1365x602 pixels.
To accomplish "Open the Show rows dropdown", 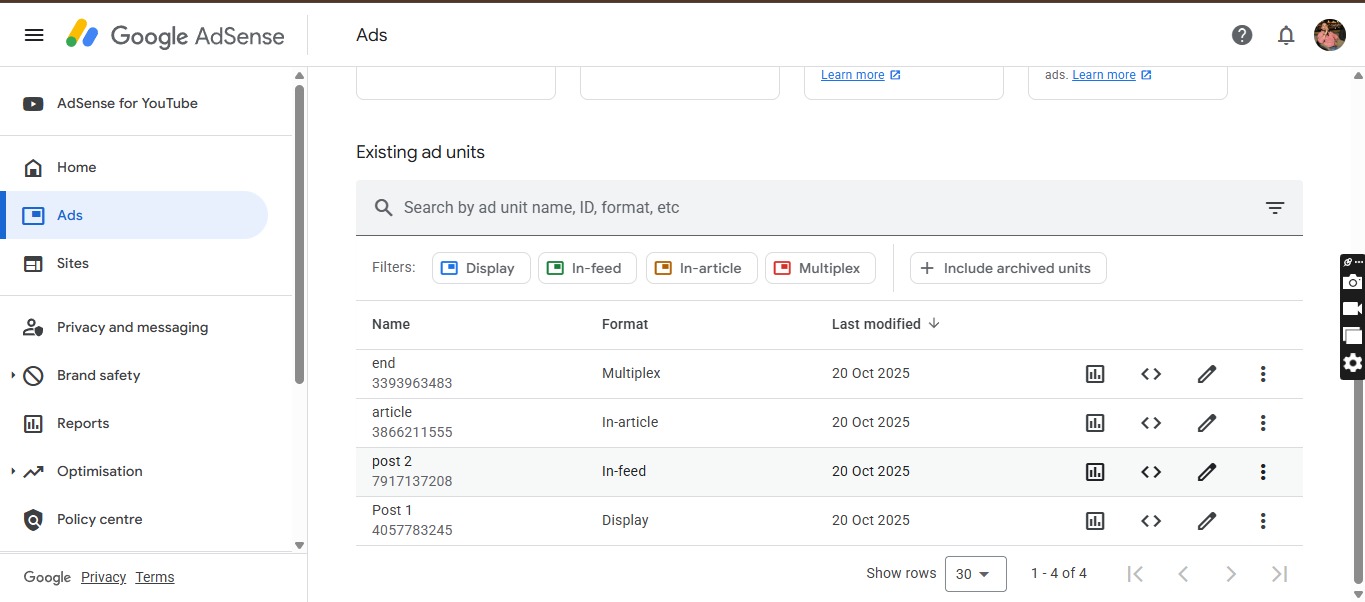I will pyautogui.click(x=975, y=574).
